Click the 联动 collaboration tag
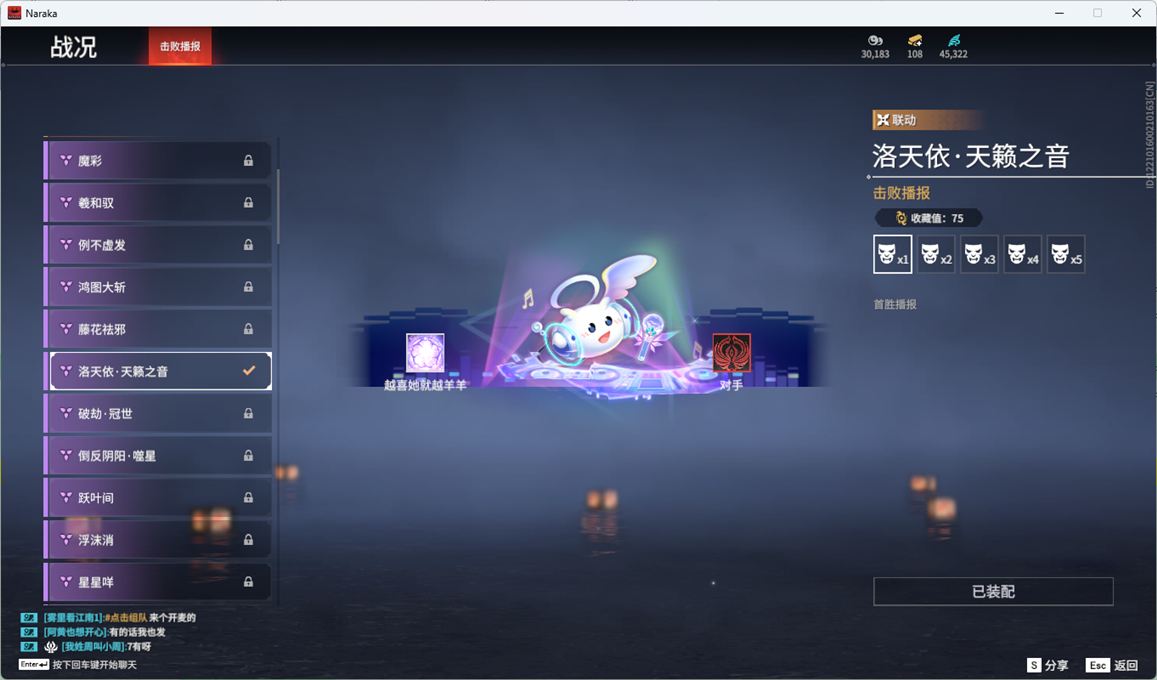The image size is (1157, 680). [928, 119]
